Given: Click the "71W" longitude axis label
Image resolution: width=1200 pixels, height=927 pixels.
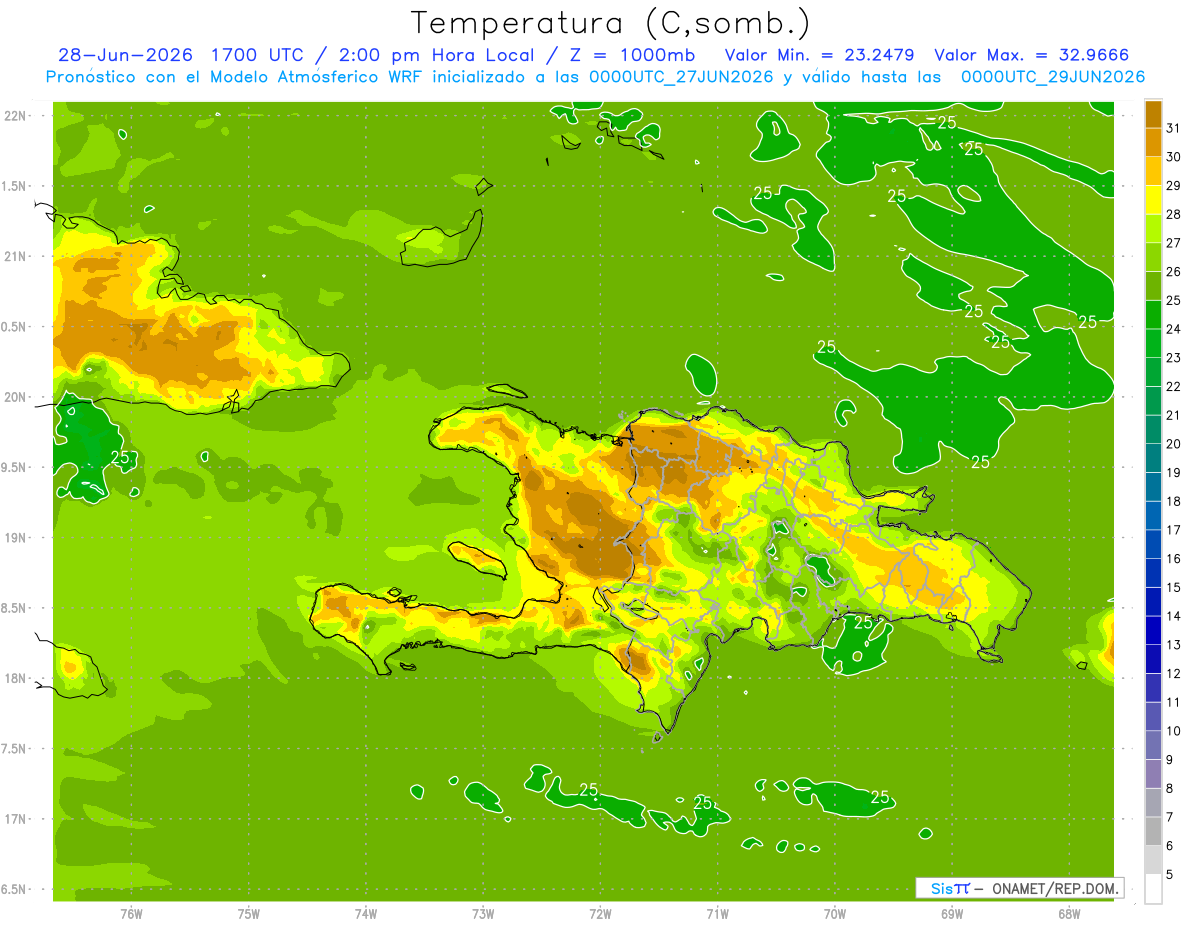Looking at the screenshot, I should (718, 914).
